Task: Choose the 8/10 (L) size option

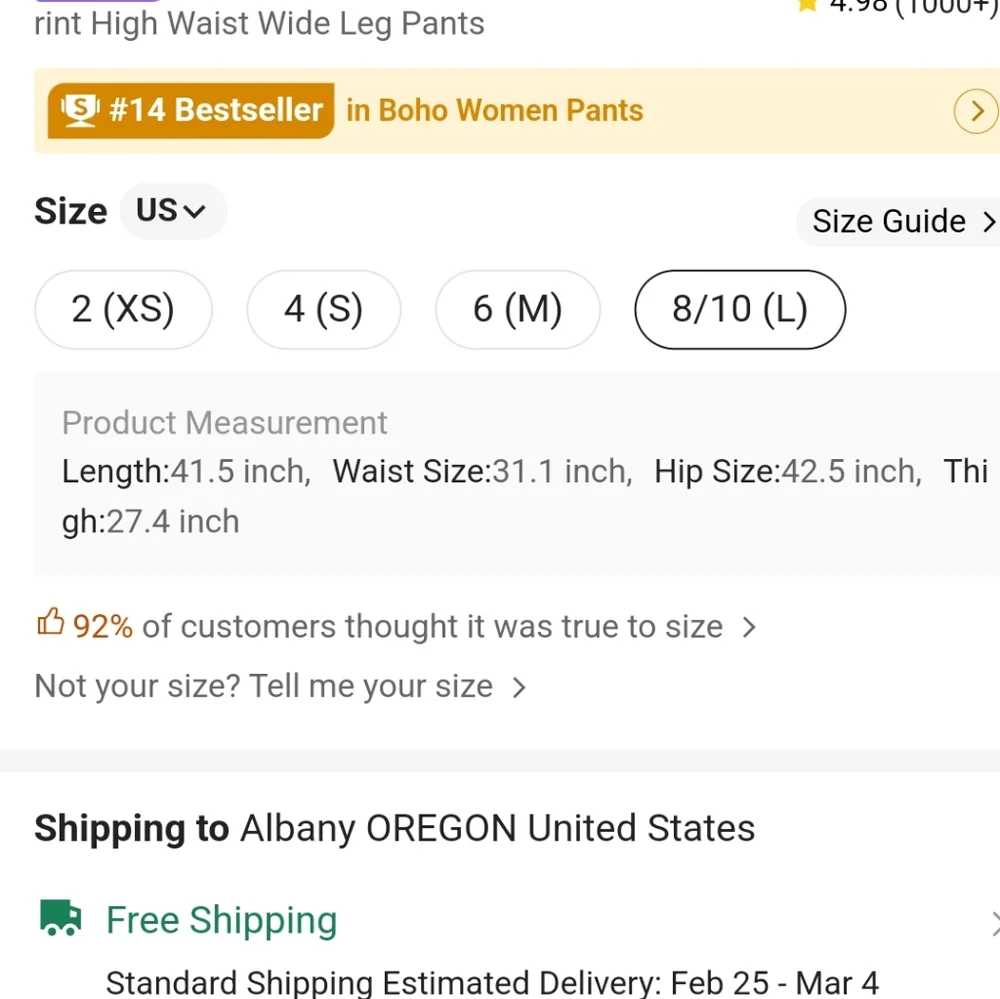Action: (740, 309)
